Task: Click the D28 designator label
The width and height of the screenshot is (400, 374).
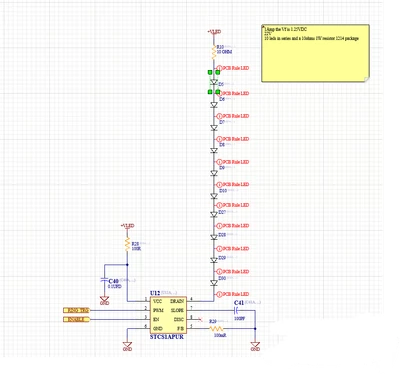Action: tap(222, 235)
